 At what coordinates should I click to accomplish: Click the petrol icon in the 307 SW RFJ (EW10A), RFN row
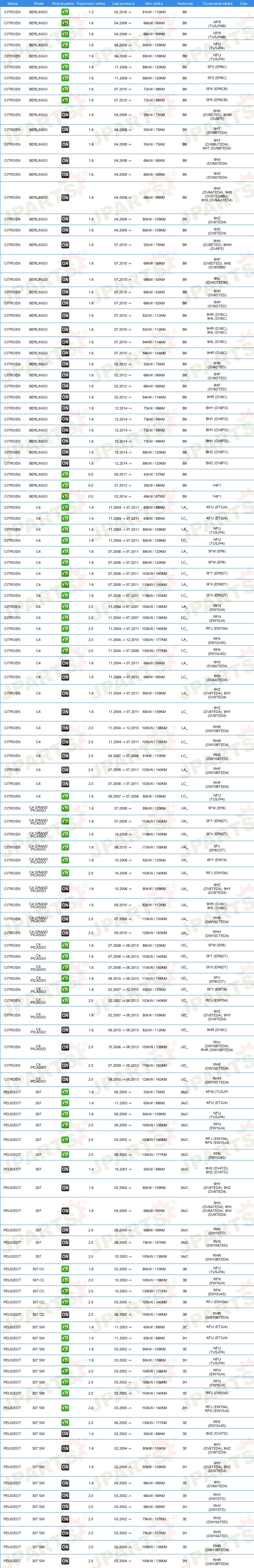(x=65, y=1407)
